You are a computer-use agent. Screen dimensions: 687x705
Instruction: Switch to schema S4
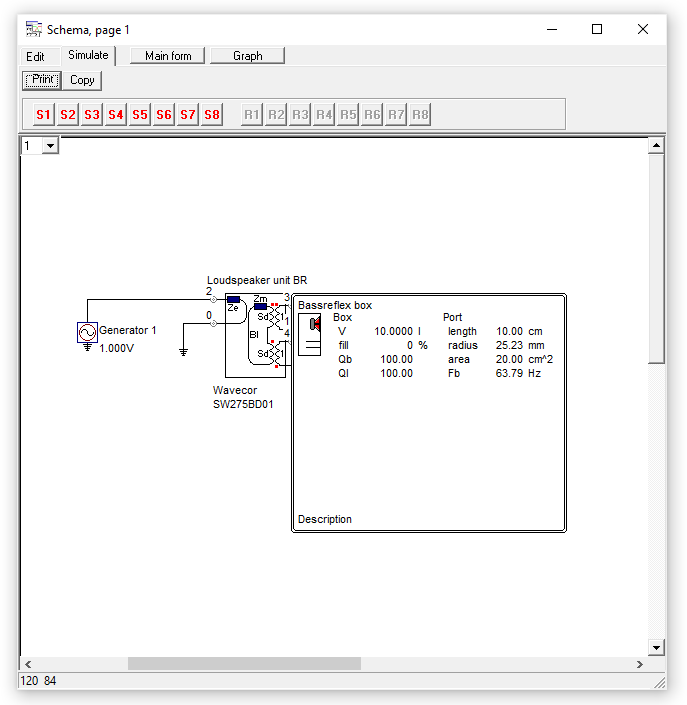pos(115,115)
